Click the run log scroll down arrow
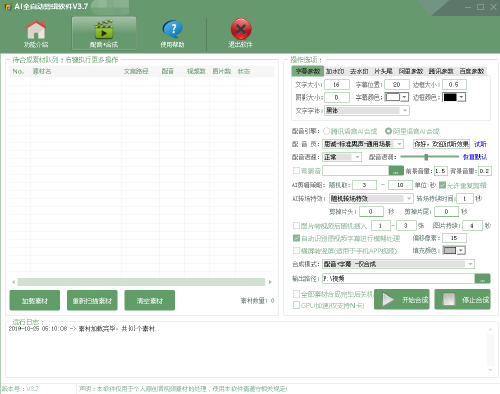 tap(490, 370)
